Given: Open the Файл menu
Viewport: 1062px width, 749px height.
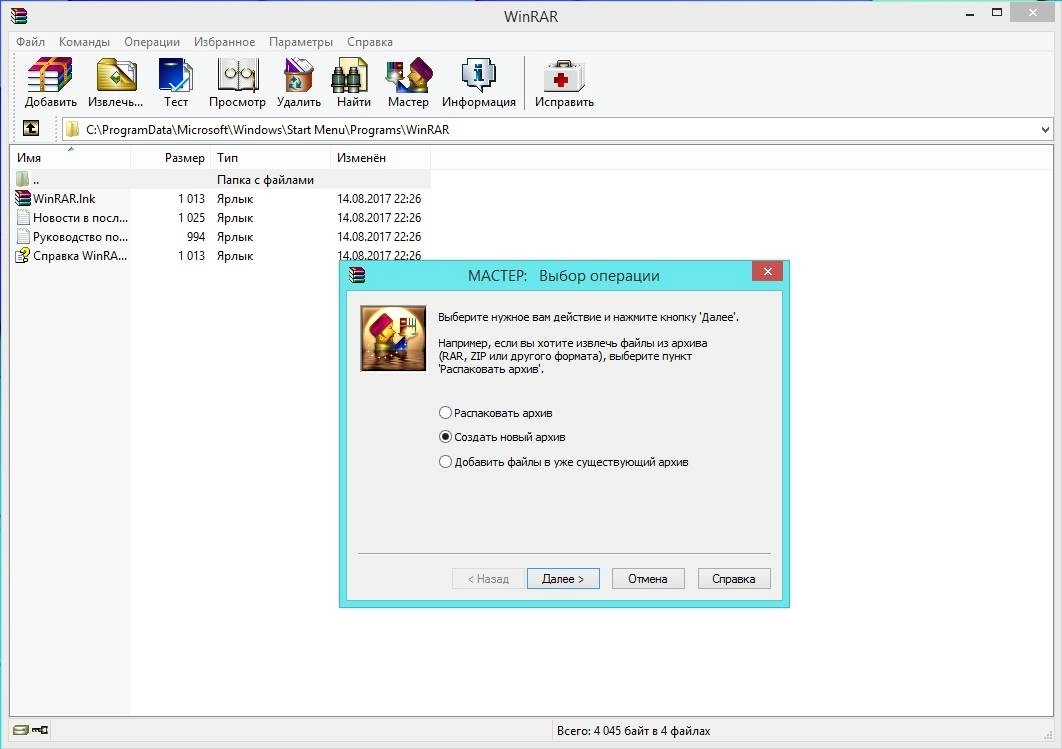Looking at the screenshot, I should click(30, 41).
